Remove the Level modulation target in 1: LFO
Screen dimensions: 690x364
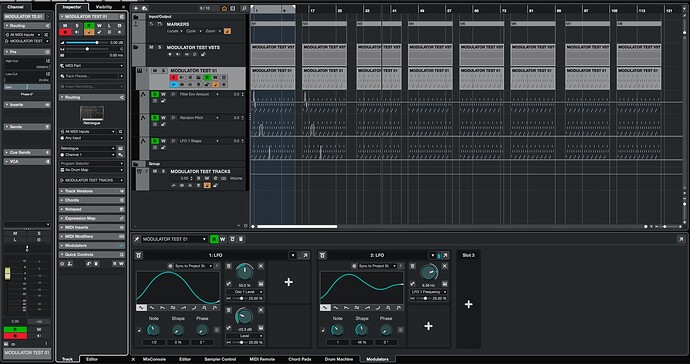tap(261, 310)
